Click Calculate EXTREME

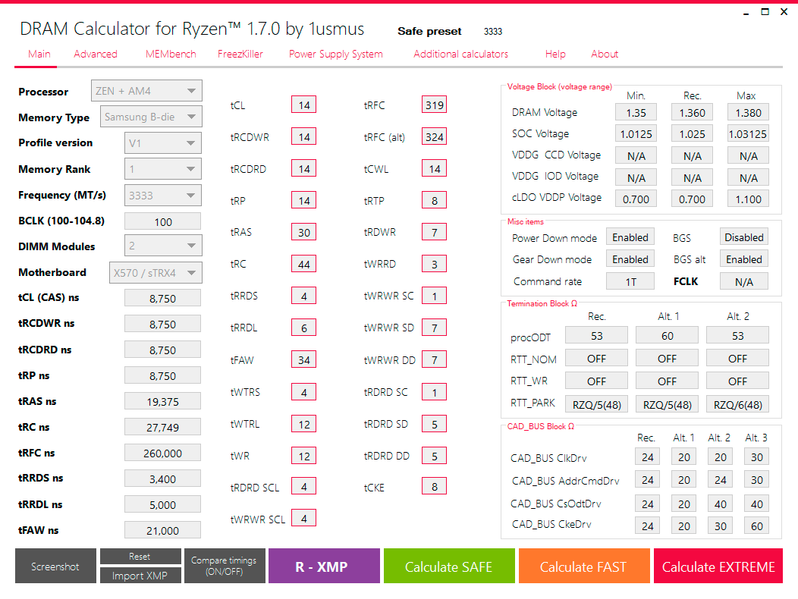[x=718, y=566]
